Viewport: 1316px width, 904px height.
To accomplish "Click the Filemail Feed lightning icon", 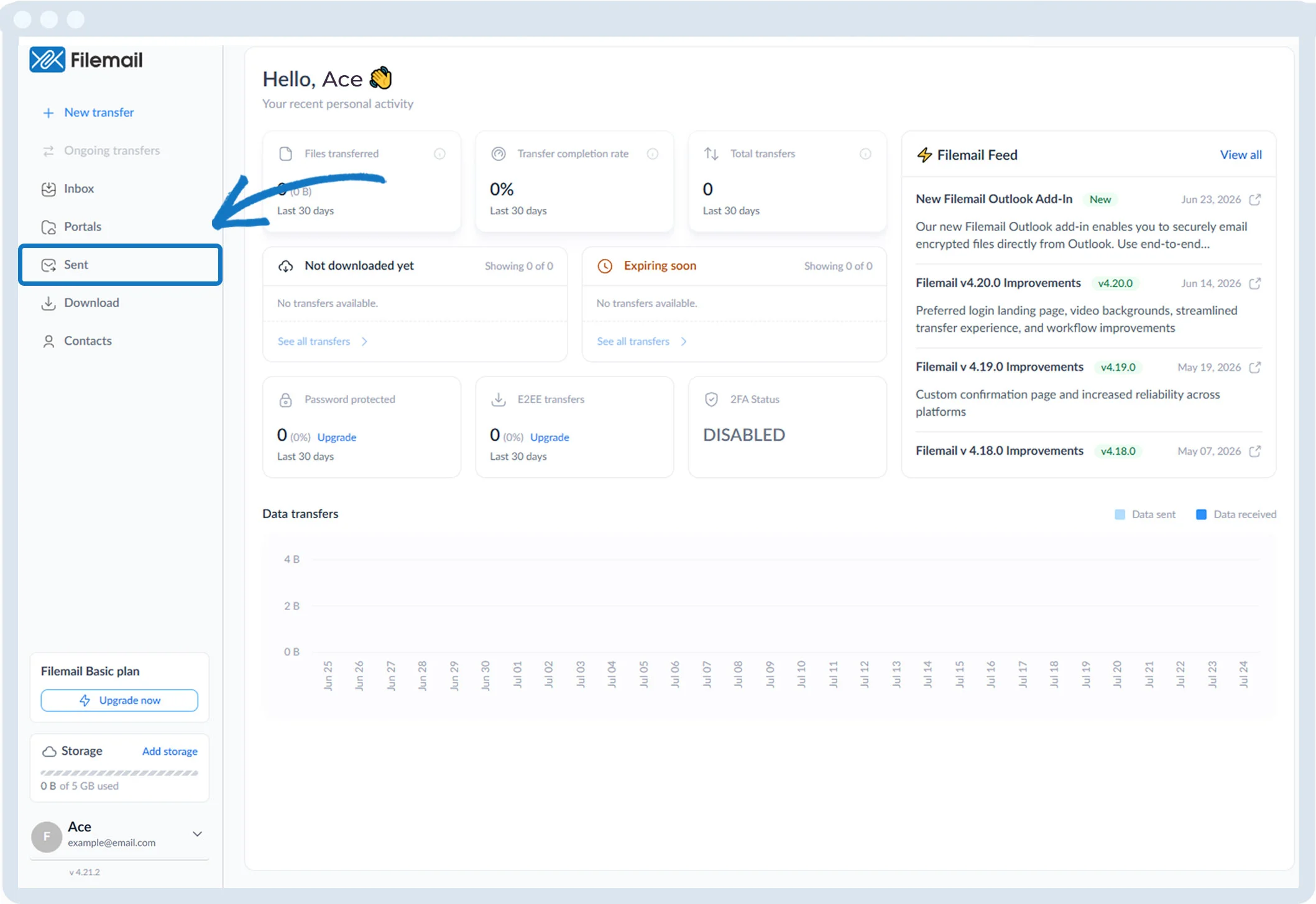I will pyautogui.click(x=924, y=155).
